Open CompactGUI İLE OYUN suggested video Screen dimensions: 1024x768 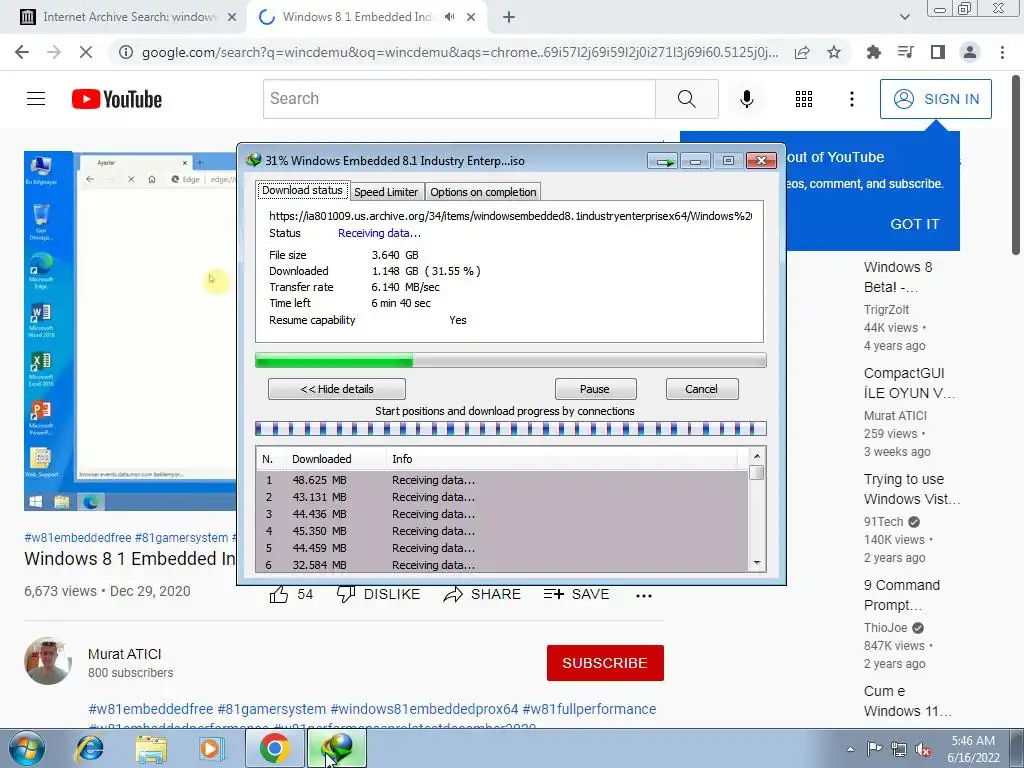click(x=909, y=383)
